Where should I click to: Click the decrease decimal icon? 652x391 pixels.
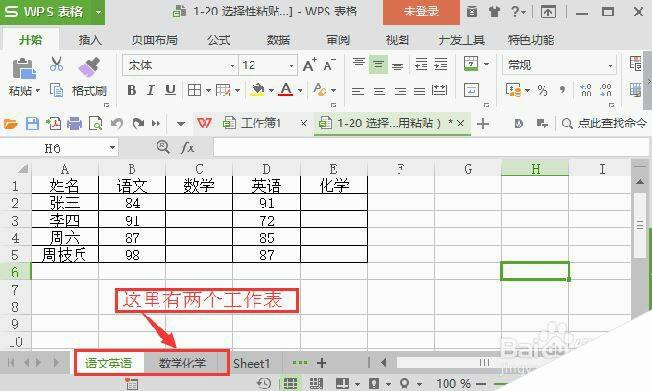coord(606,90)
